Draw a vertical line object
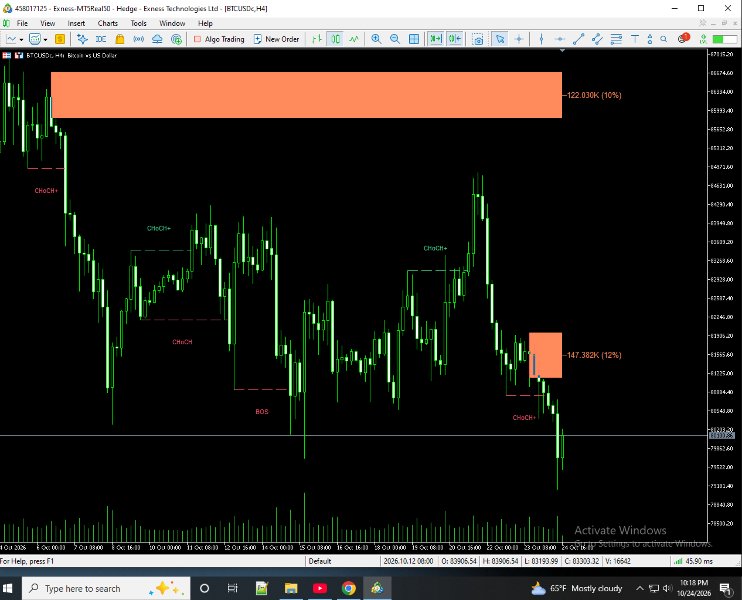 (x=541, y=39)
